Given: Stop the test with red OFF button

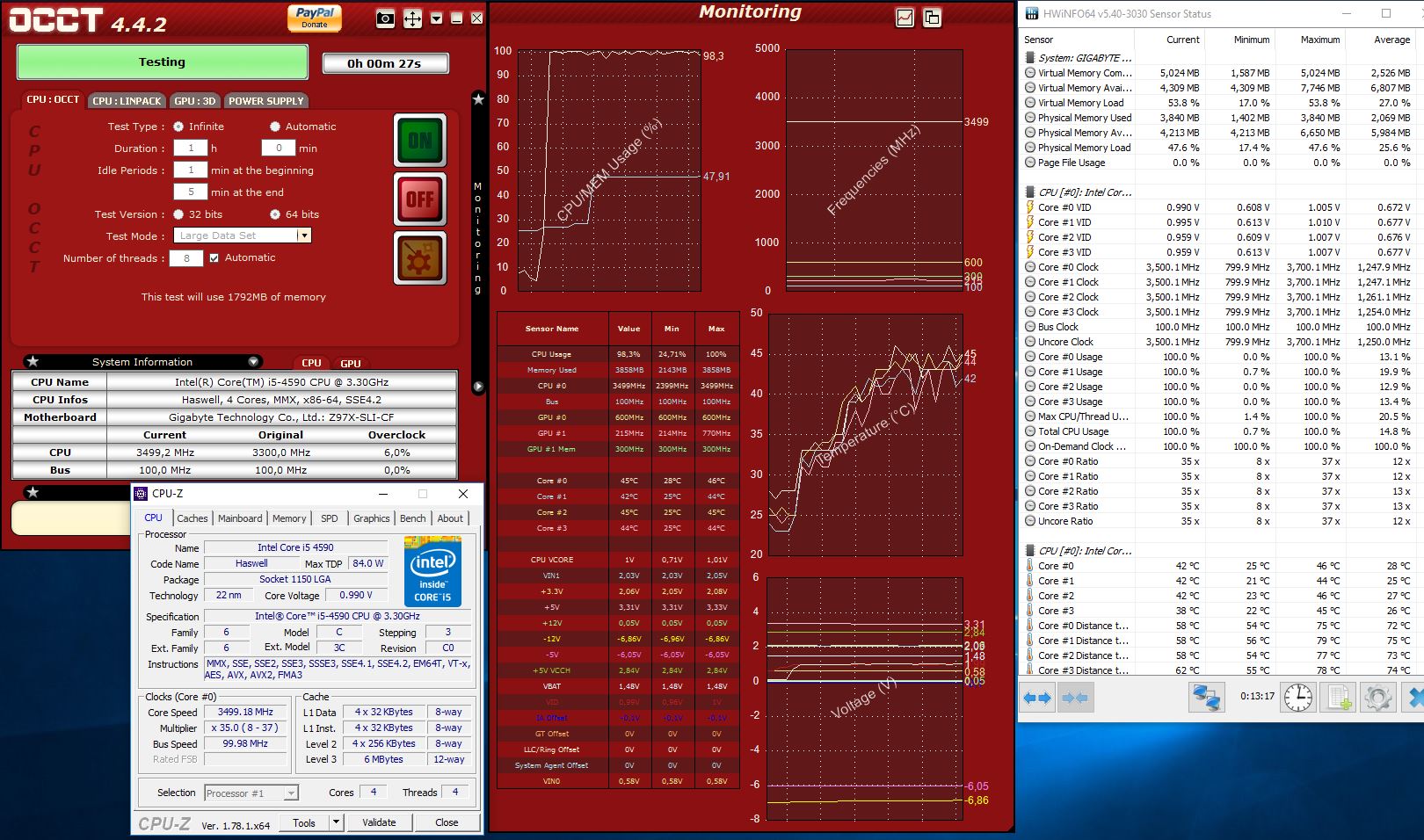Looking at the screenshot, I should tap(420, 199).
